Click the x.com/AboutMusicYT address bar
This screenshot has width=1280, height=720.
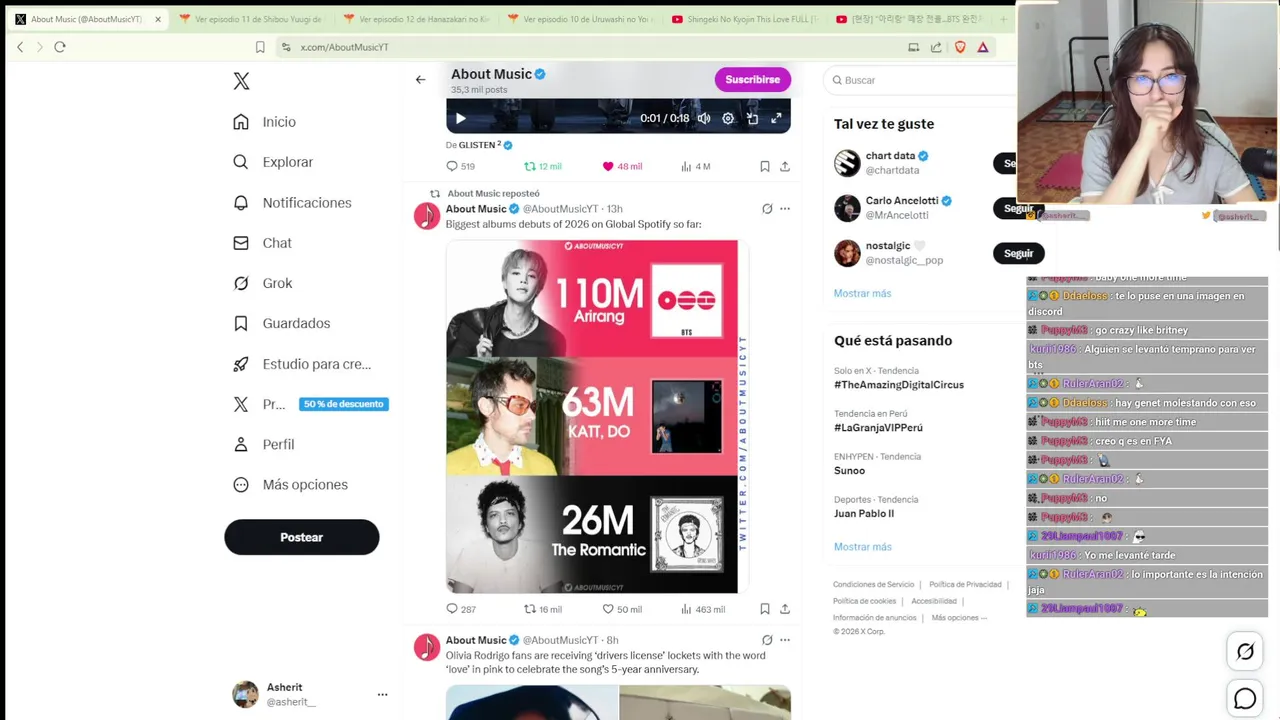(x=590, y=47)
